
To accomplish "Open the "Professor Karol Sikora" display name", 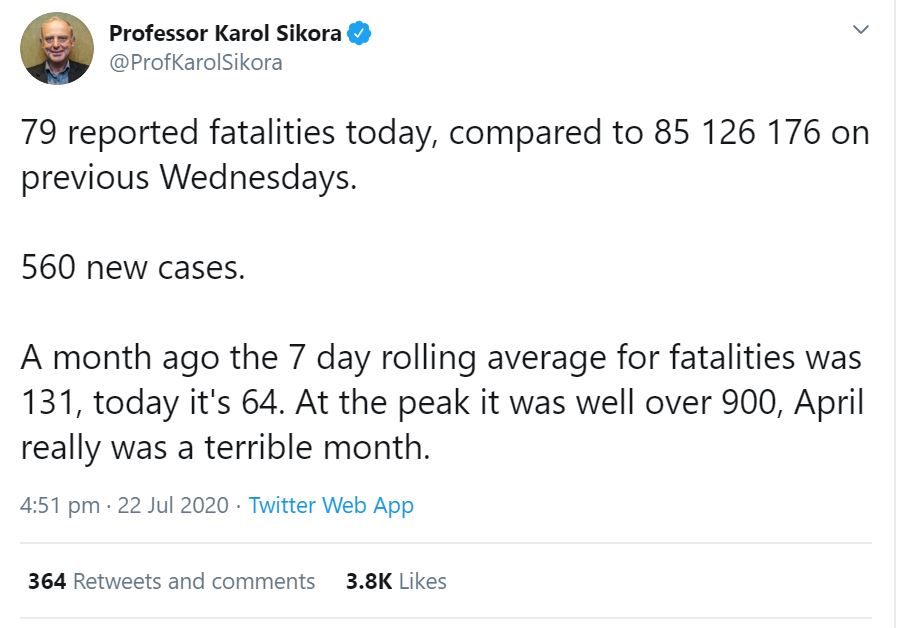I will pos(225,33).
